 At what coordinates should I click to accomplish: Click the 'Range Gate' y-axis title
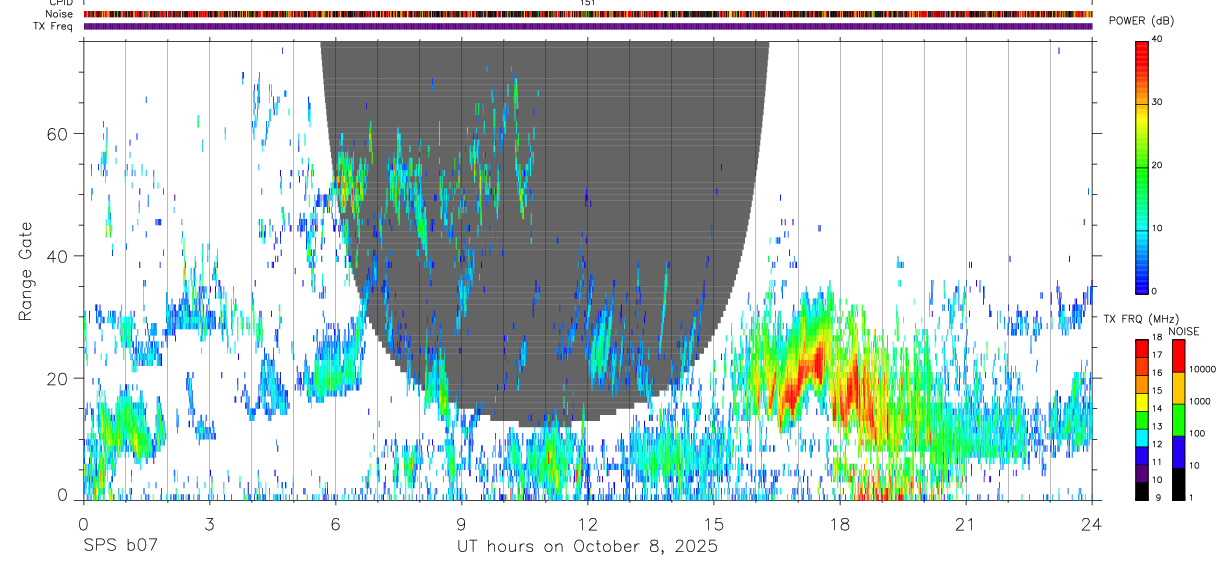click(x=27, y=271)
